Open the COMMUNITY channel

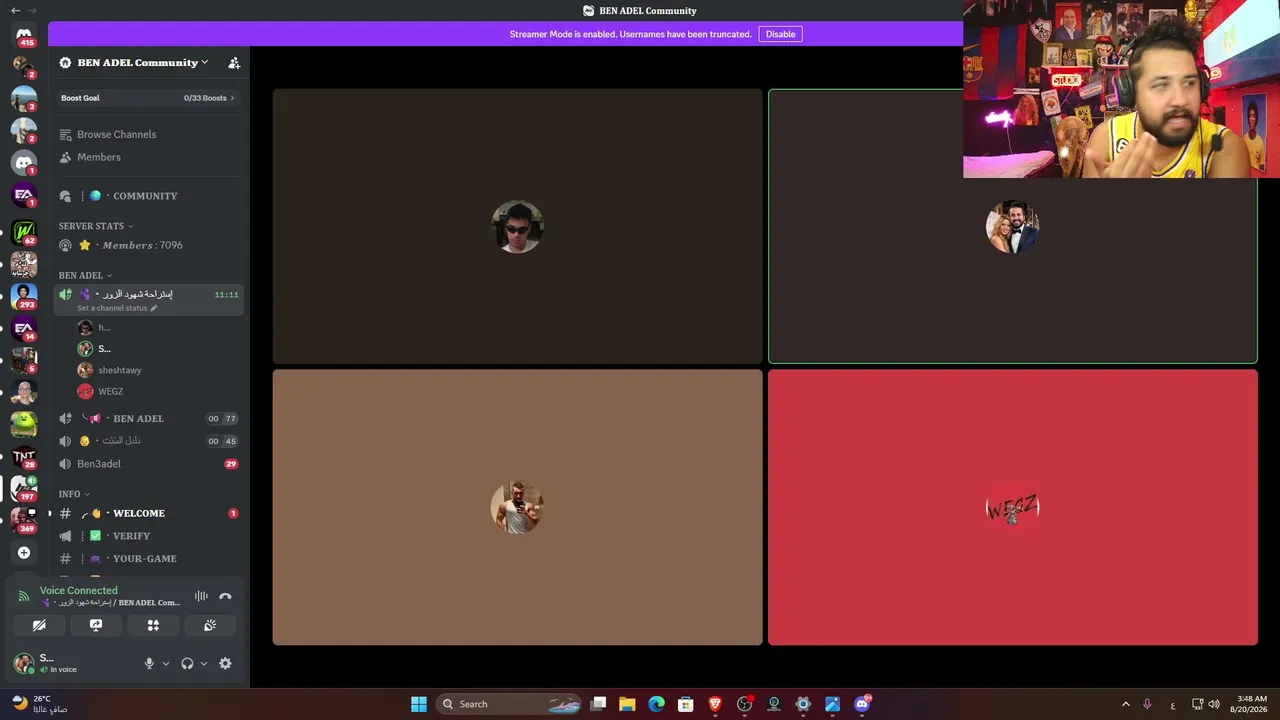[145, 196]
